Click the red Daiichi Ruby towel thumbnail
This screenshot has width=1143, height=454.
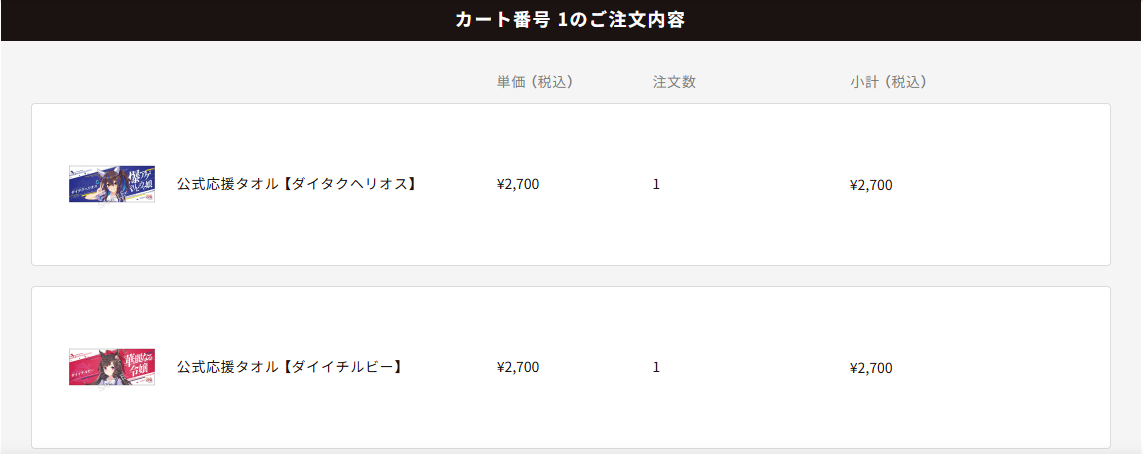click(111, 367)
